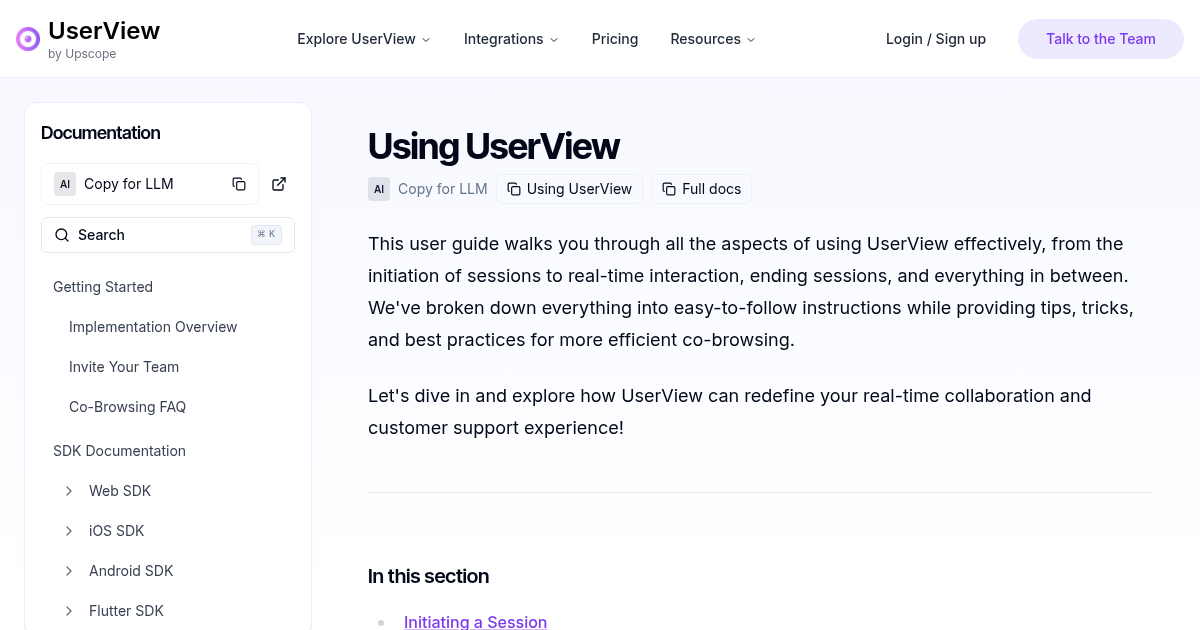This screenshot has height=630, width=1200.
Task: Select Android SDK label in sidebar
Action: (131, 571)
